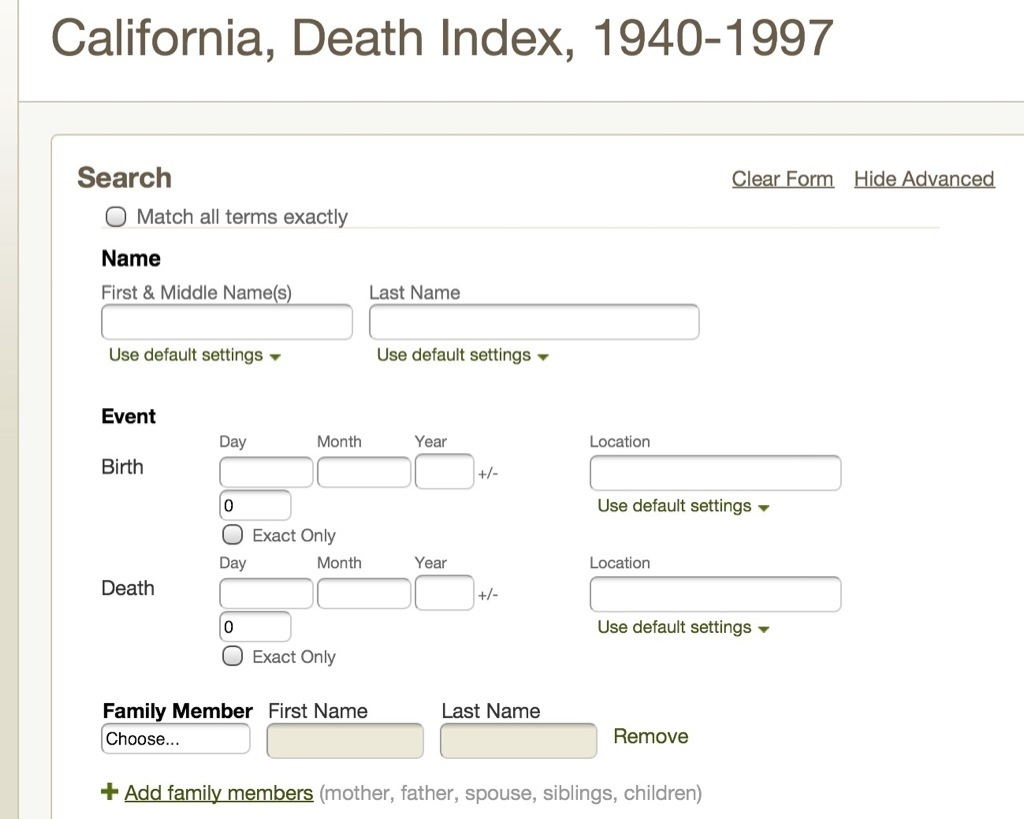Enable Match all terms exactly checkbox
Screen dimensions: 1024x819
coord(116,217)
